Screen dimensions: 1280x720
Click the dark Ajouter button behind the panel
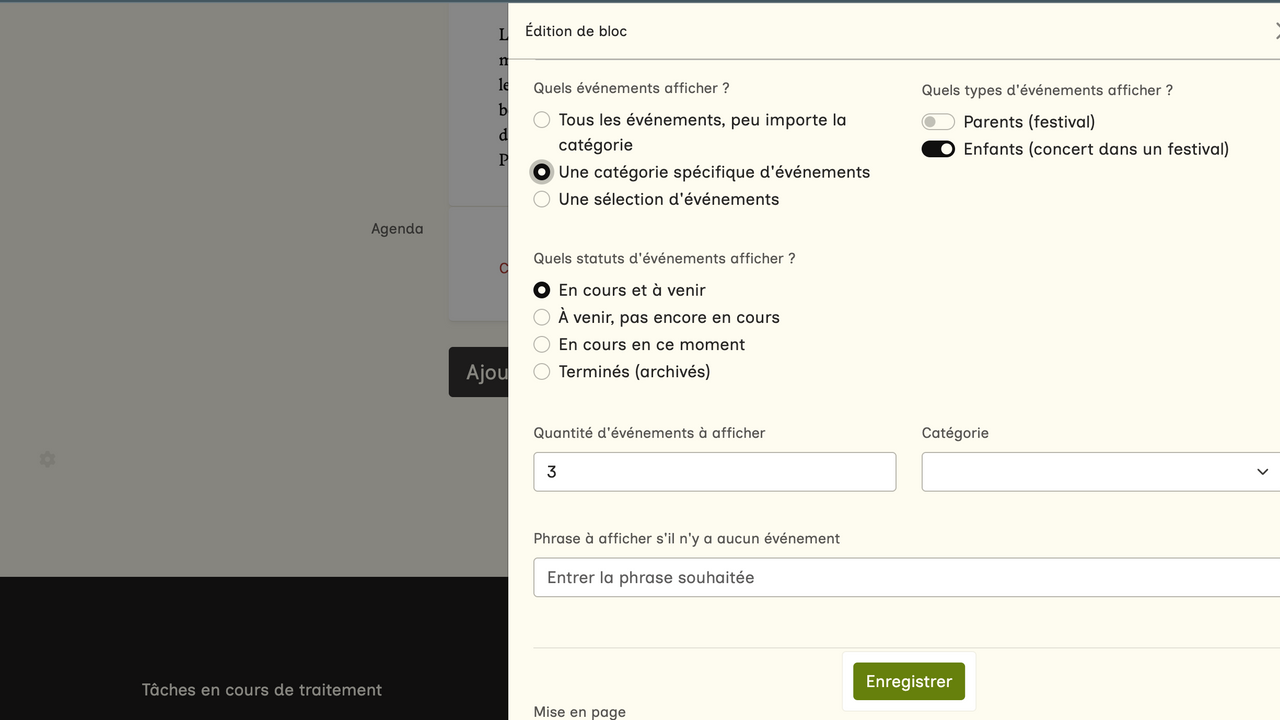pos(479,372)
